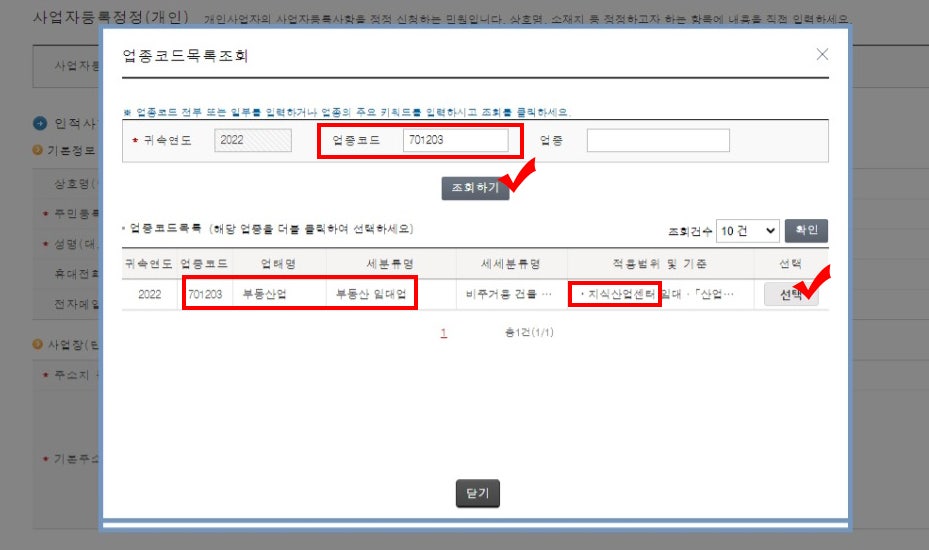This screenshot has width=929, height=550.
Task: Click the 701203 code cell in the results
Action: coord(205,294)
